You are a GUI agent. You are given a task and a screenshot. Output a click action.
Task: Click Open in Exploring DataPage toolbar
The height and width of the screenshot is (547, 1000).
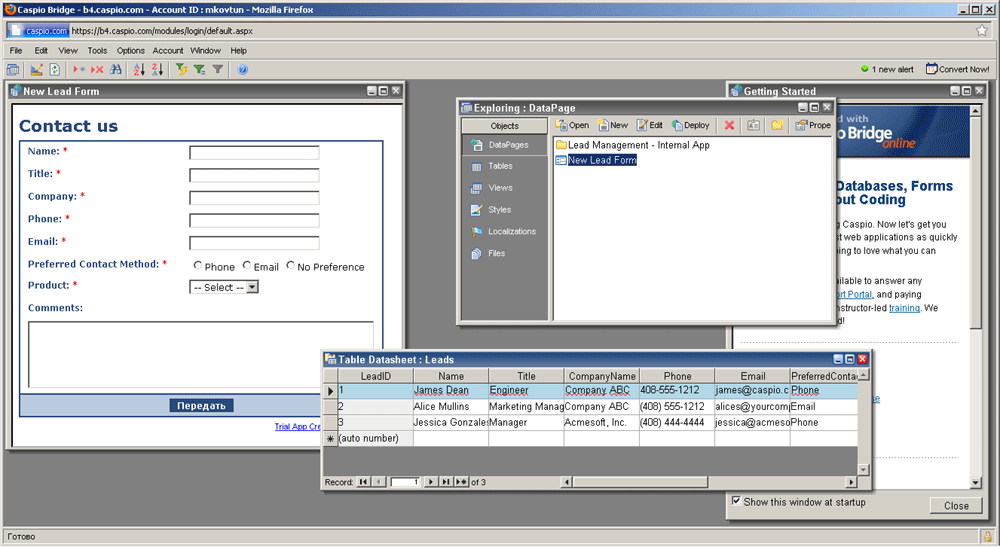tap(572, 126)
